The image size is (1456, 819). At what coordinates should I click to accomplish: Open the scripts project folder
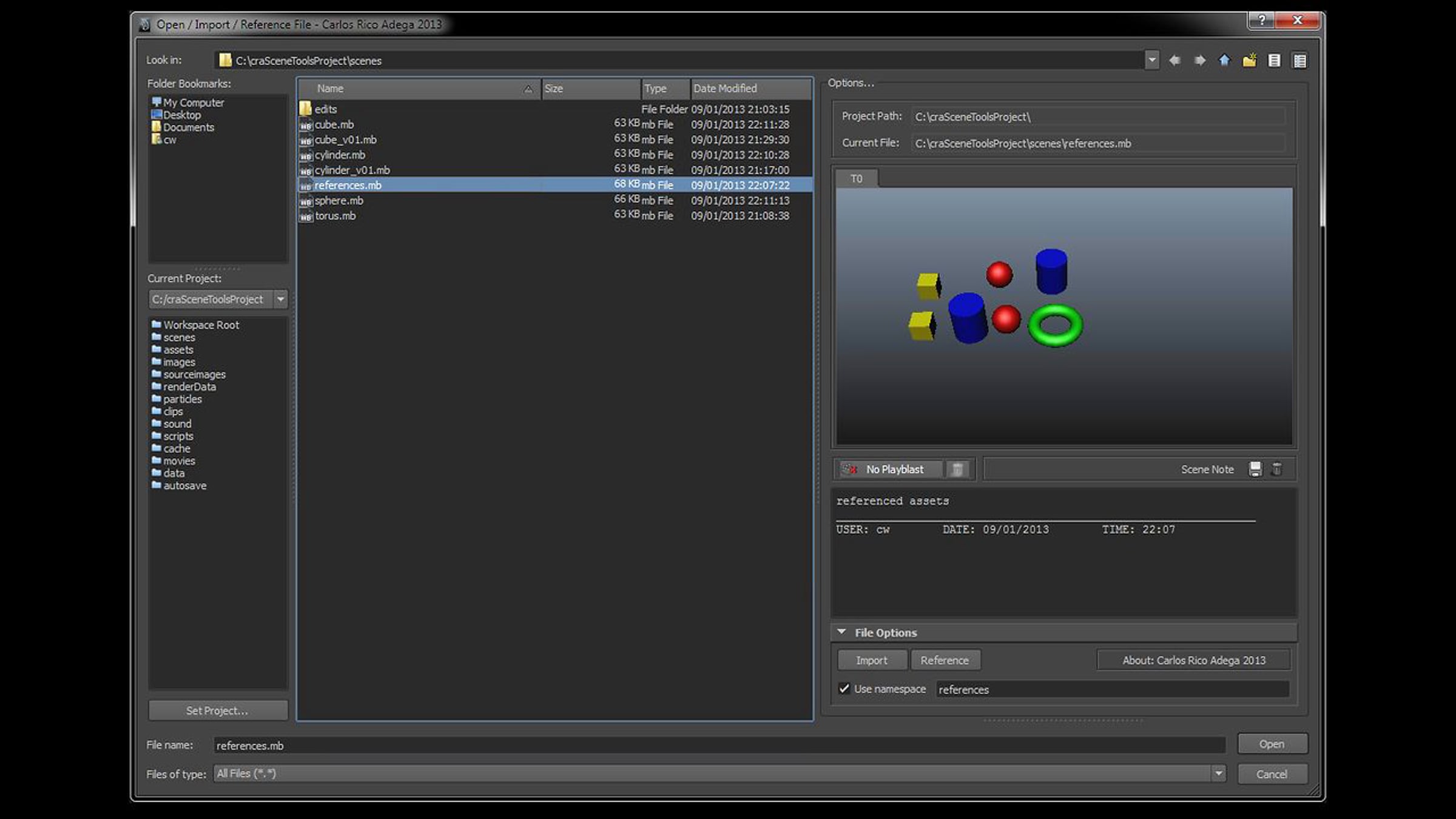pos(178,436)
